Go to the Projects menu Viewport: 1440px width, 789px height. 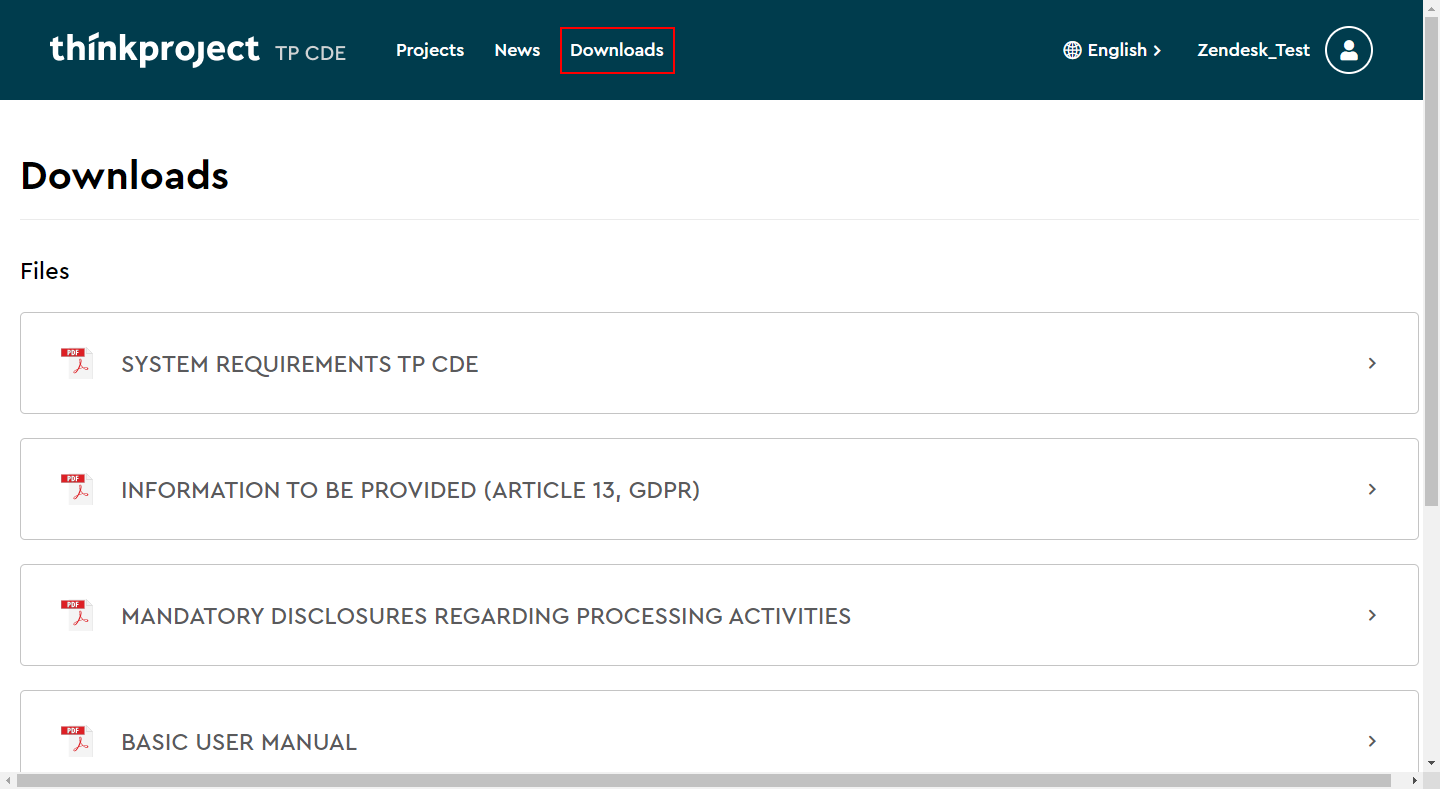[x=430, y=50]
